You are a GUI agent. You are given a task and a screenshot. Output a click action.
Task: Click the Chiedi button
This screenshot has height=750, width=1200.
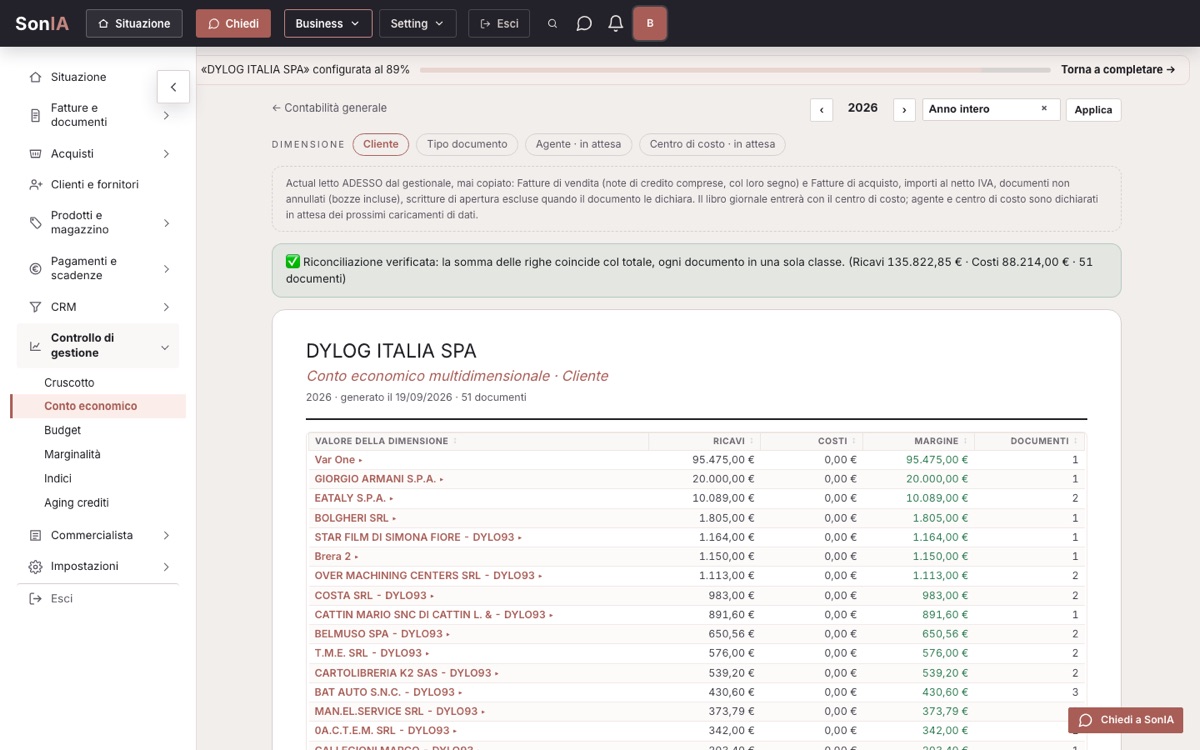[233, 23]
